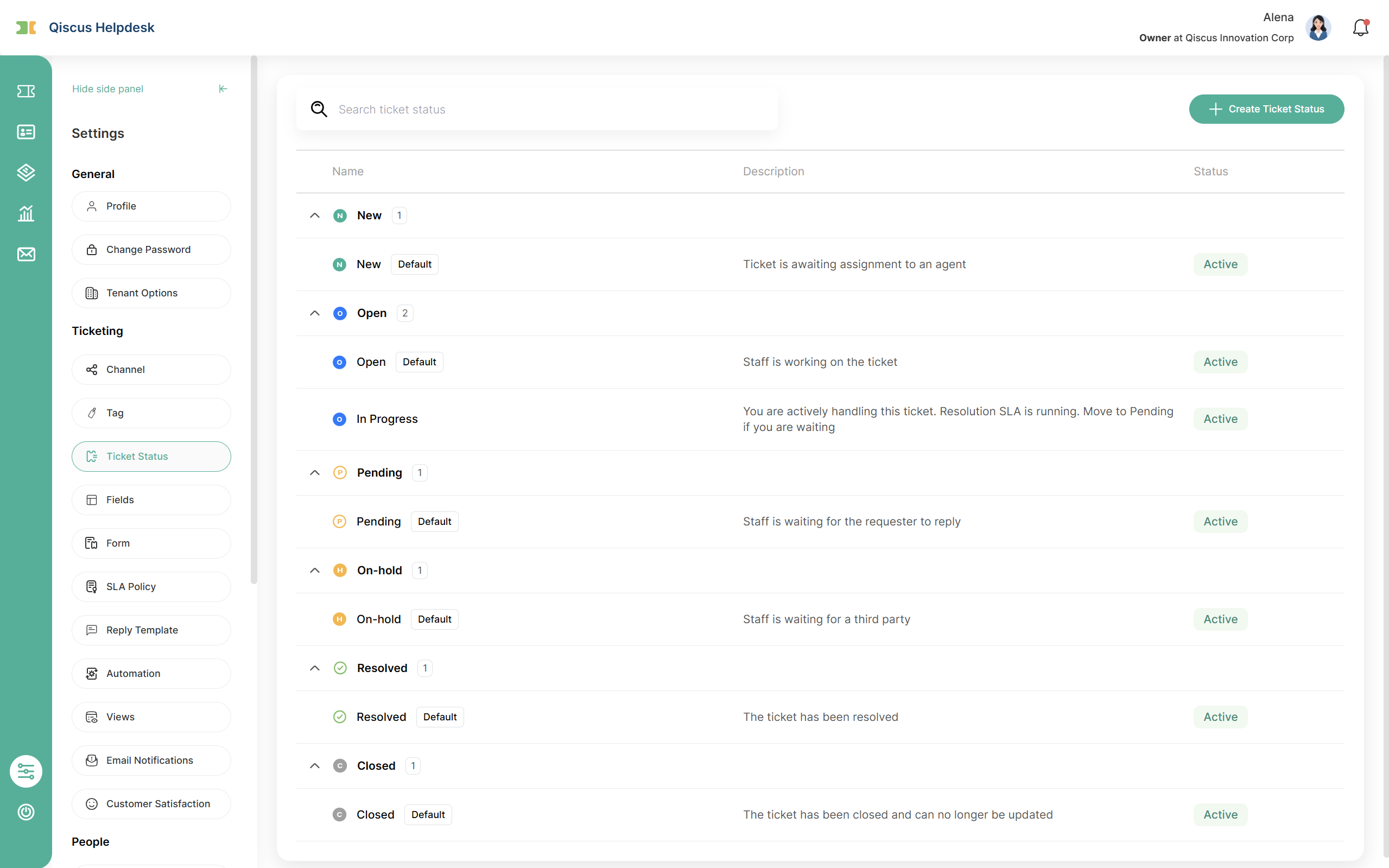Click the Search ticket status field
The width and height of the screenshot is (1389, 868).
537,109
